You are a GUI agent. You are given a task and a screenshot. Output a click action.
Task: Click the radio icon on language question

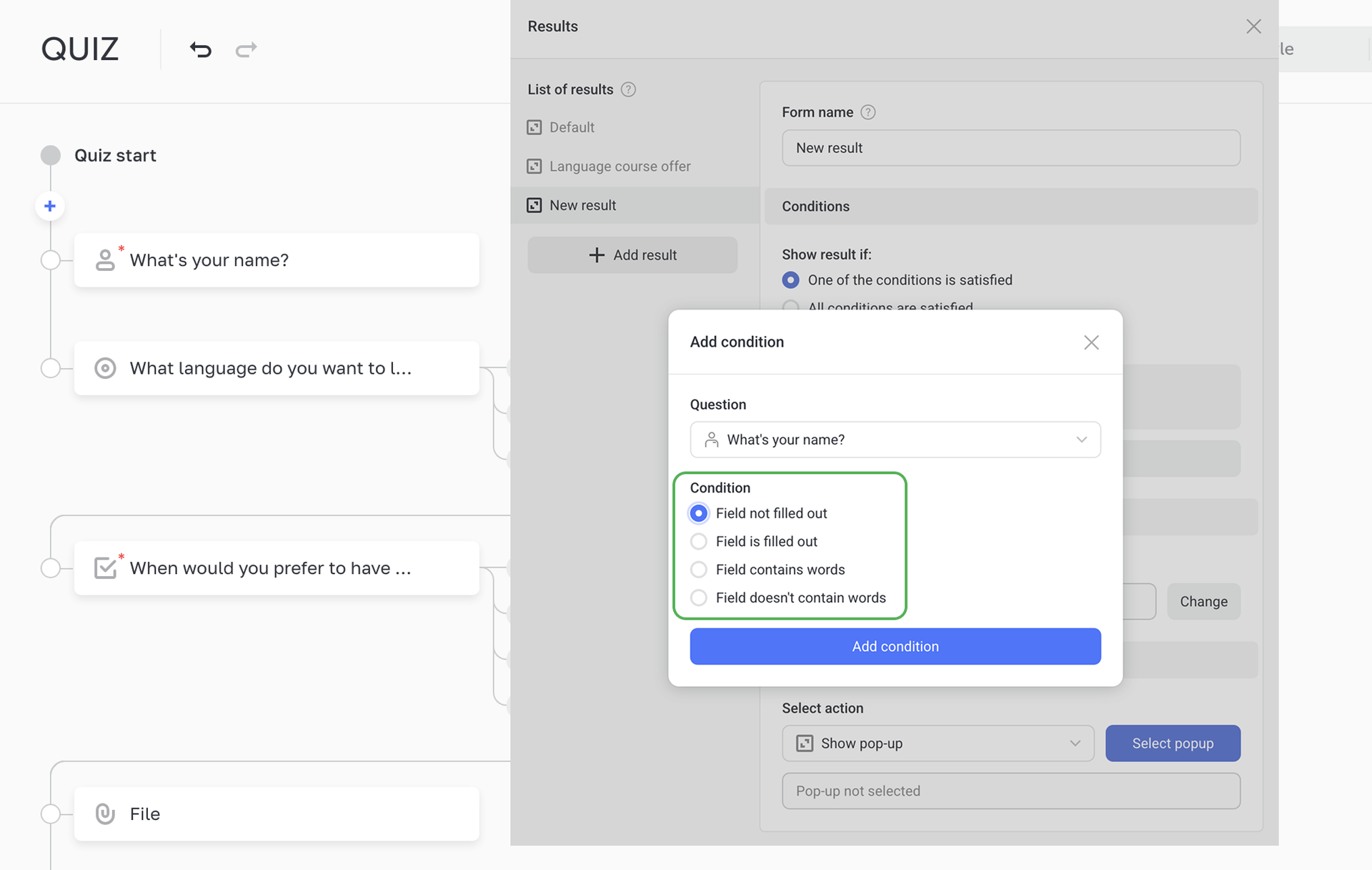pyautogui.click(x=105, y=368)
